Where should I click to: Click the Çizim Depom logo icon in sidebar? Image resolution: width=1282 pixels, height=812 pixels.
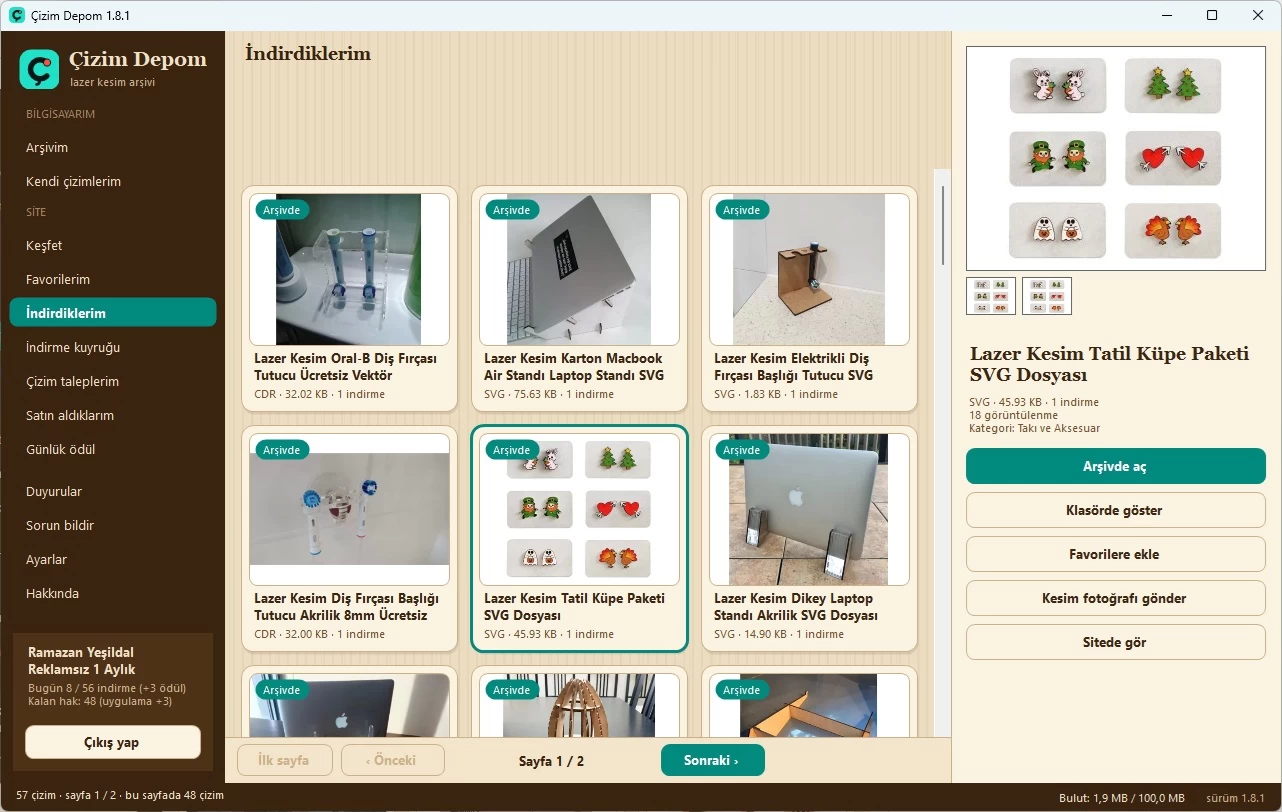click(39, 69)
